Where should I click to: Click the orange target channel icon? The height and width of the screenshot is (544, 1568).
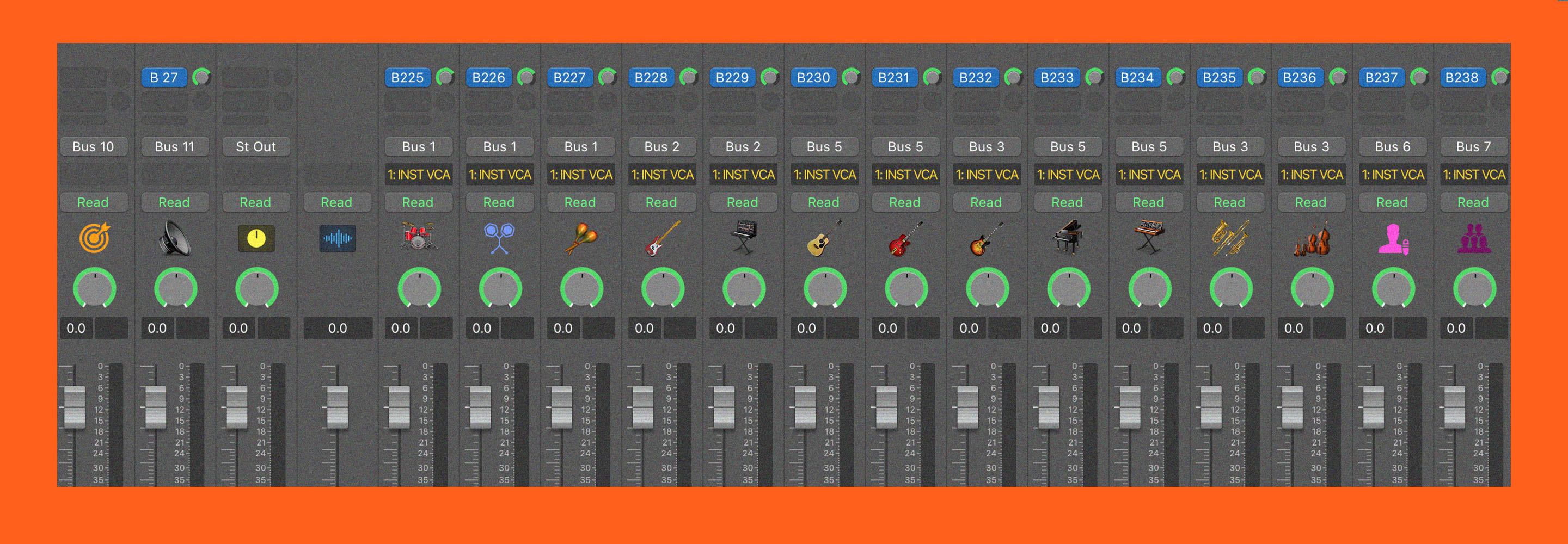[x=94, y=238]
